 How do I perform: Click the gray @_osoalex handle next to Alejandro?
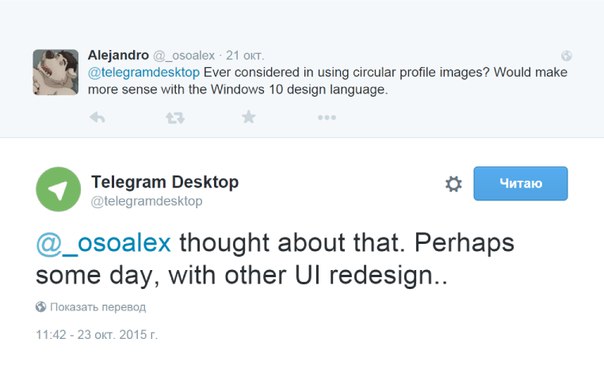(x=184, y=56)
